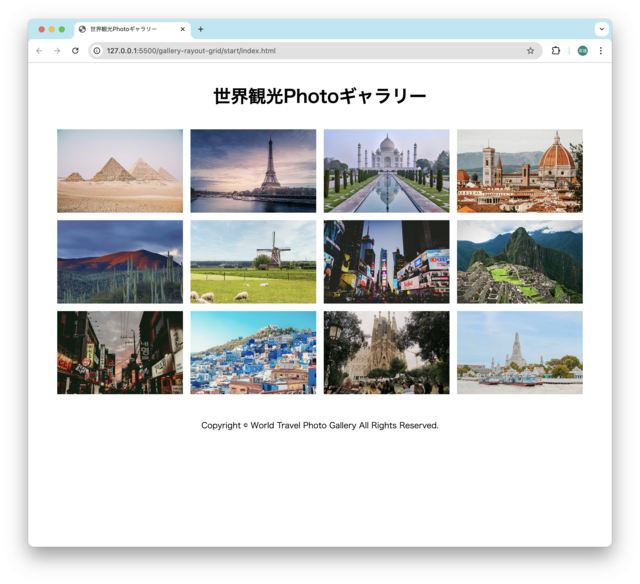Click the 世界観光Photoギャラリー page heading

(x=320, y=96)
